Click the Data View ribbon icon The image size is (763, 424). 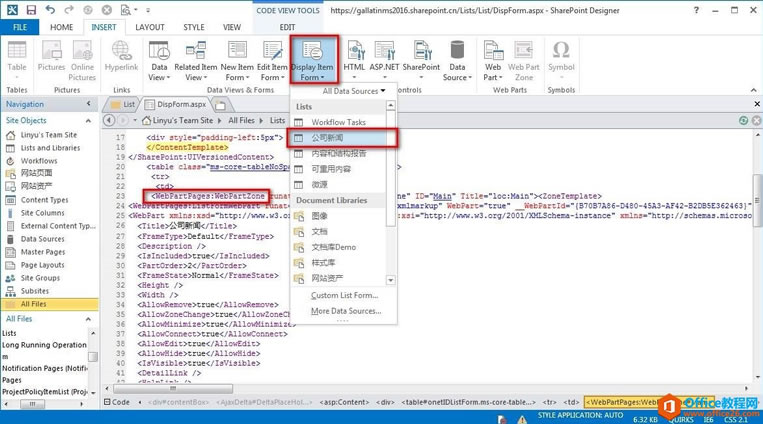click(158, 58)
